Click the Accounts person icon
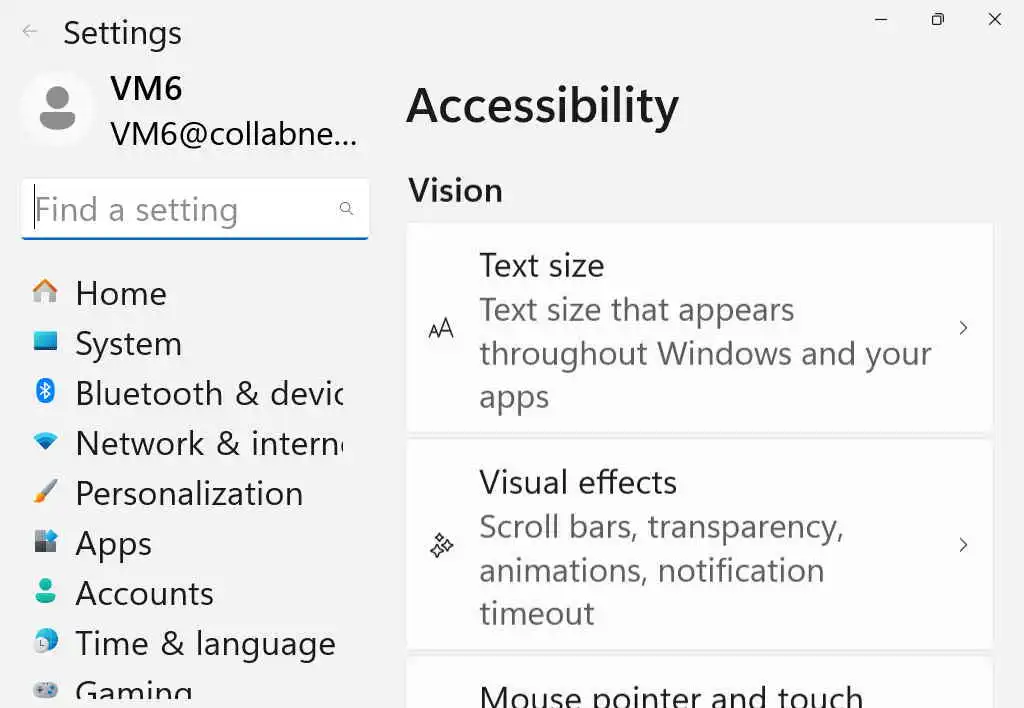1024x708 pixels. pyautogui.click(x=45, y=591)
